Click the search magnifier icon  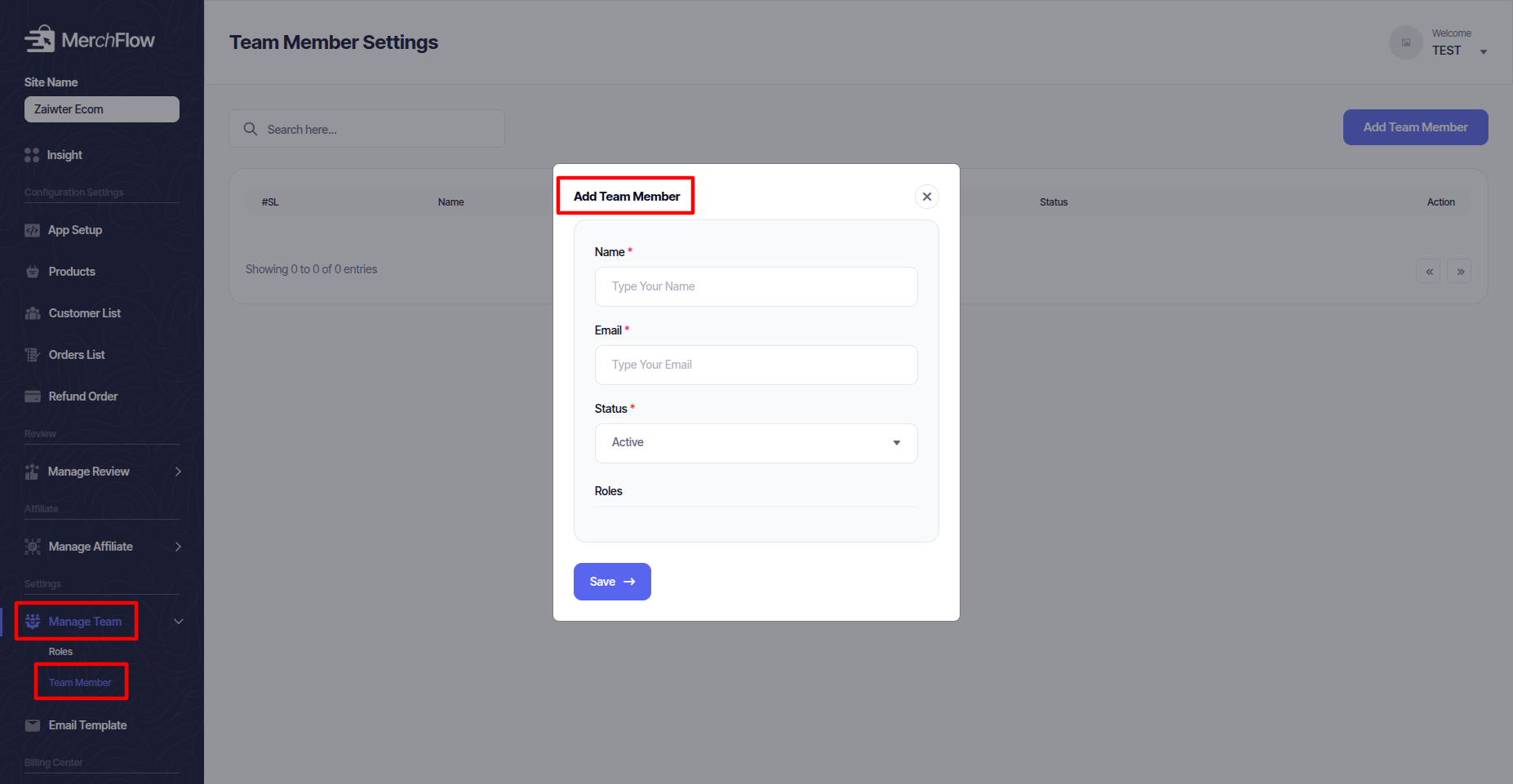coord(251,129)
